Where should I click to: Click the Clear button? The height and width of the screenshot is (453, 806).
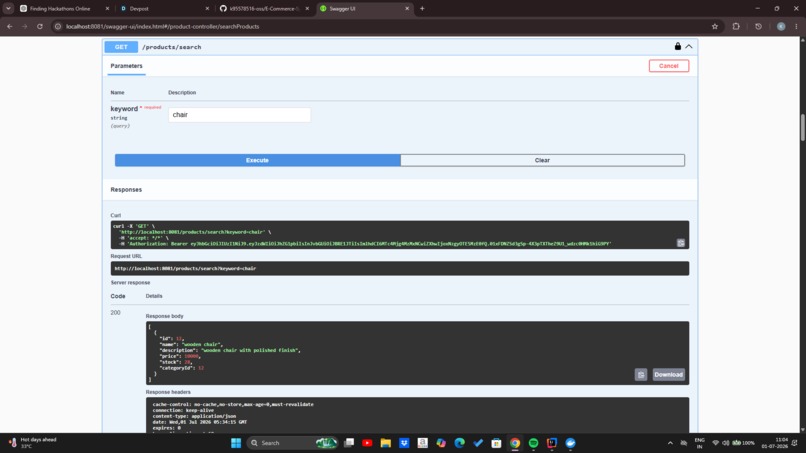[x=542, y=160]
